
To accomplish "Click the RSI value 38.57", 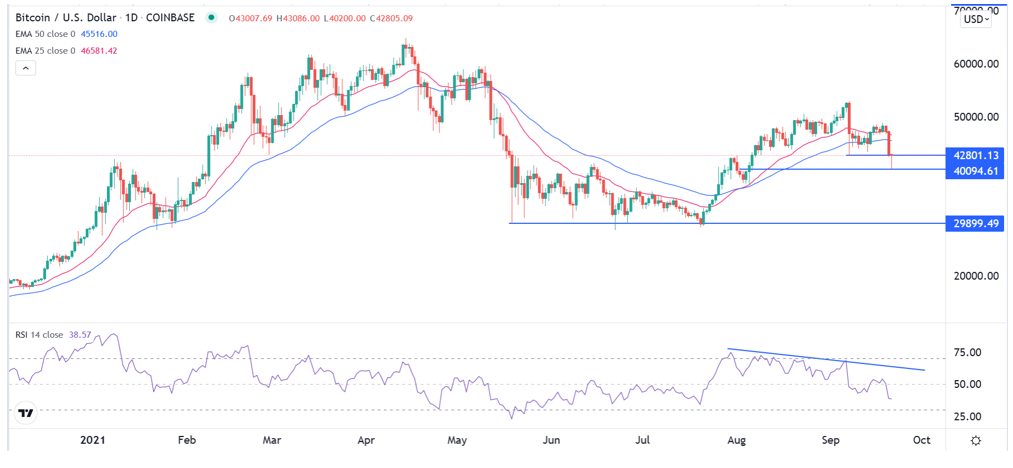I will (x=79, y=335).
